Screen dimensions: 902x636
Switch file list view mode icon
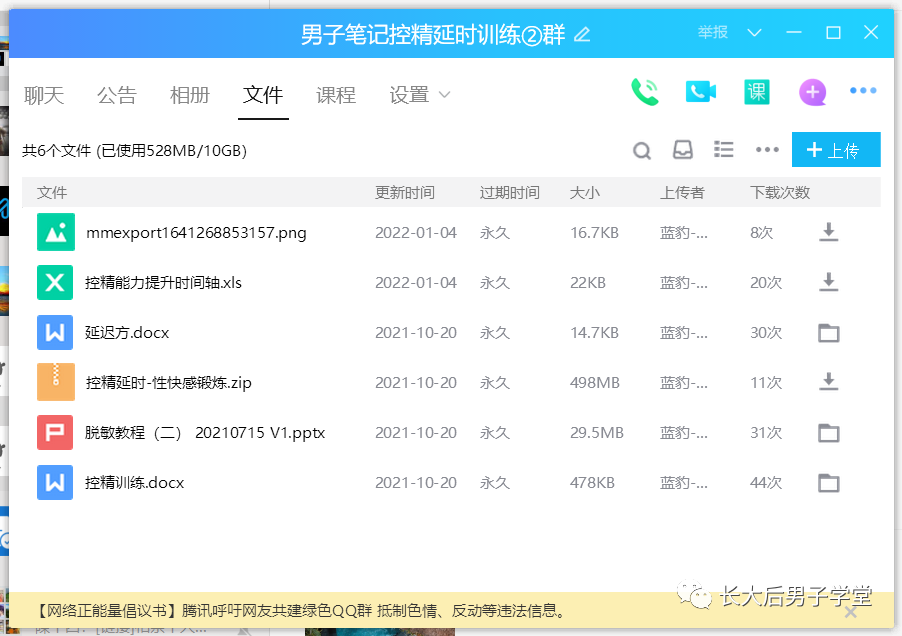pyautogui.click(x=724, y=150)
